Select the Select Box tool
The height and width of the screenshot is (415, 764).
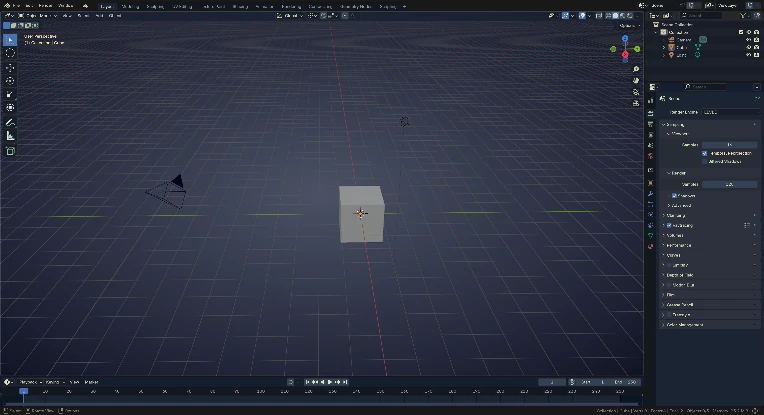pyautogui.click(x=10, y=39)
